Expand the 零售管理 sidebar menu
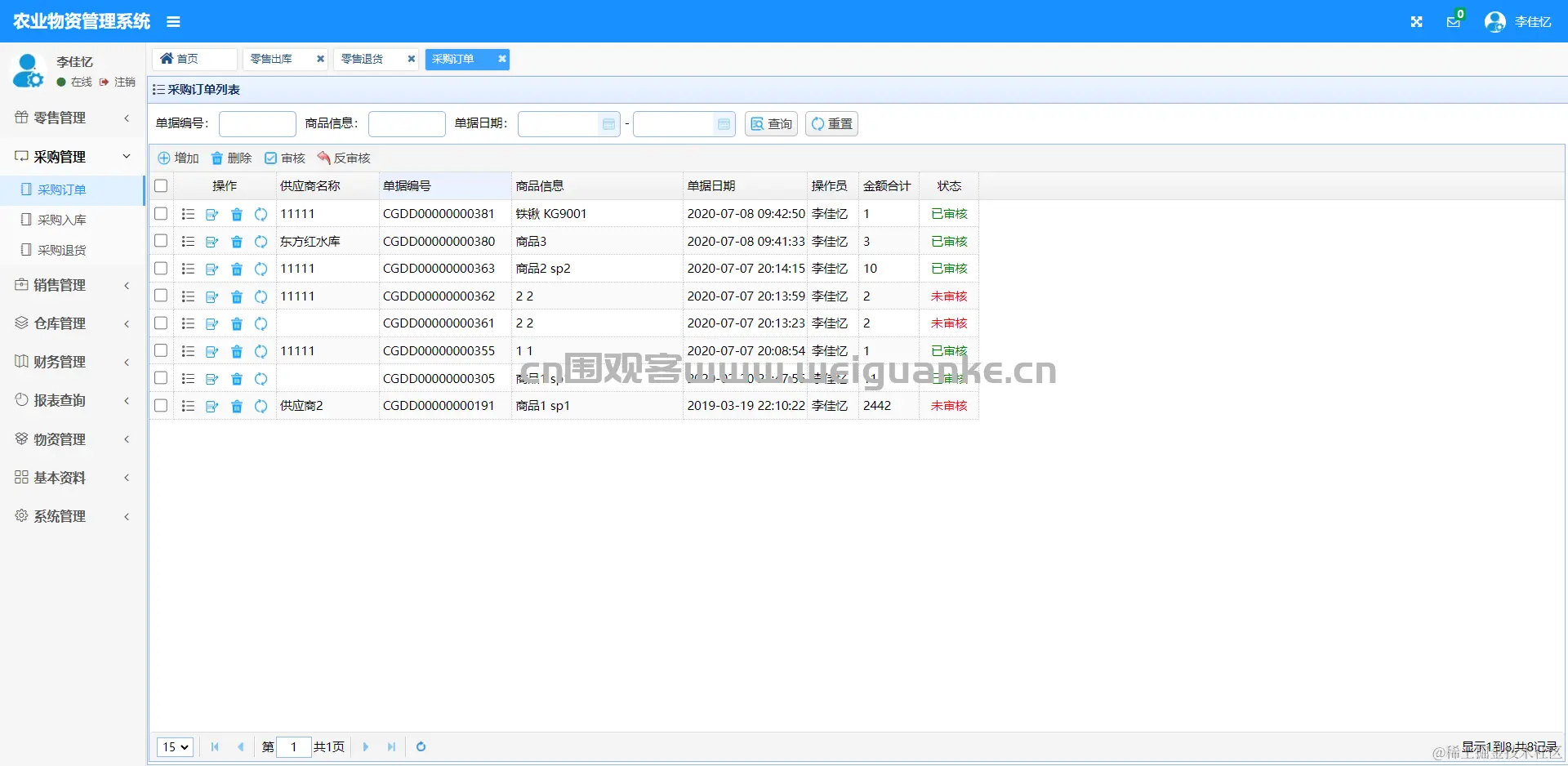This screenshot has height=766, width=1568. coord(73,118)
